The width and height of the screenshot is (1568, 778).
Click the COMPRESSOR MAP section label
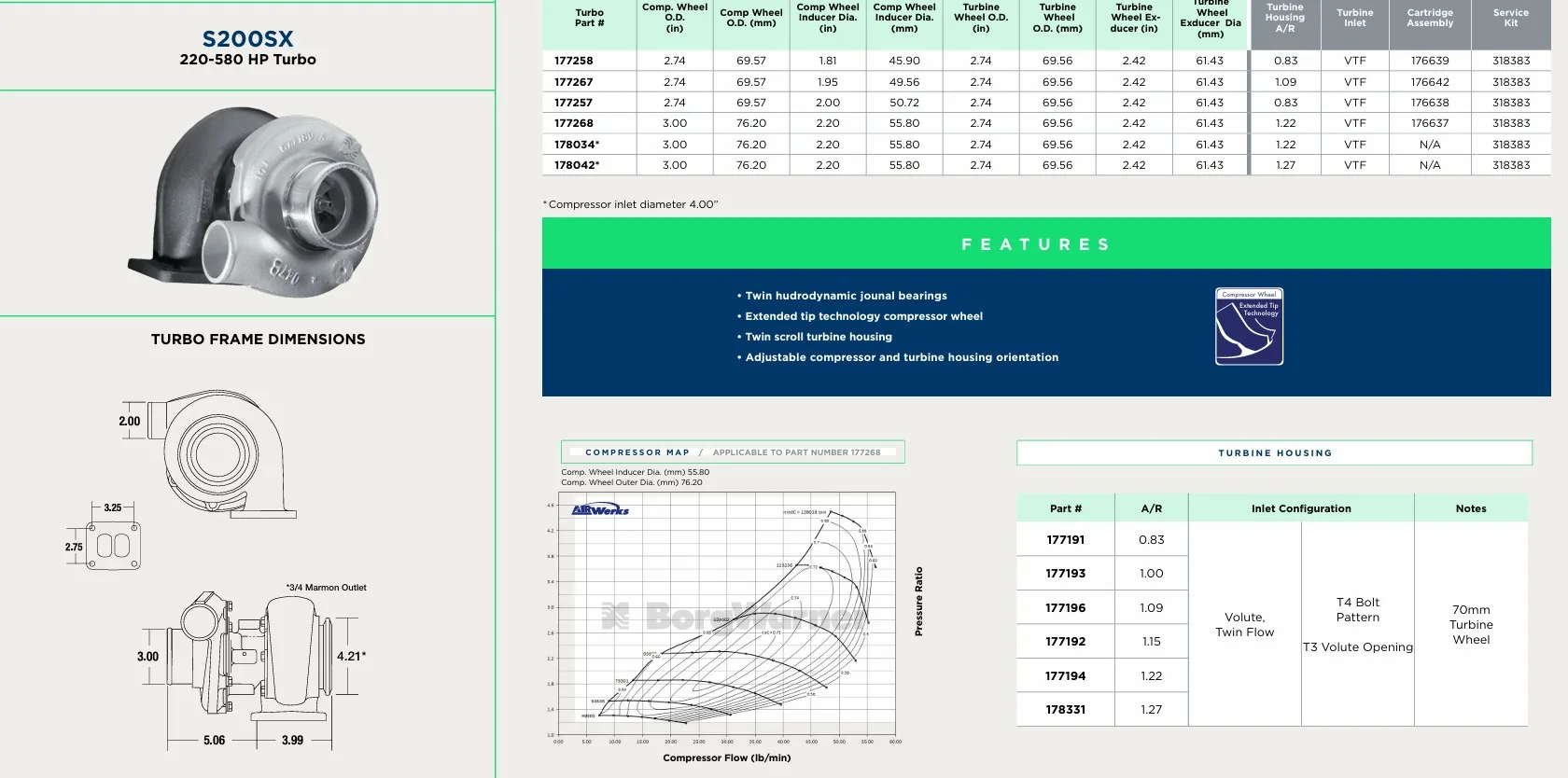point(637,452)
